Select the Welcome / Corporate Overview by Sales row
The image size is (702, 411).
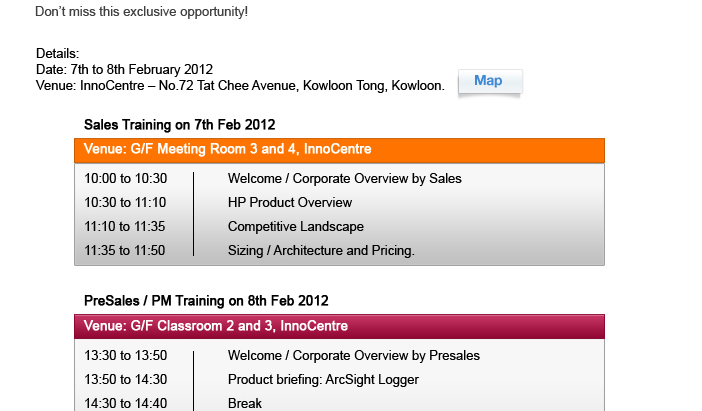tap(344, 179)
